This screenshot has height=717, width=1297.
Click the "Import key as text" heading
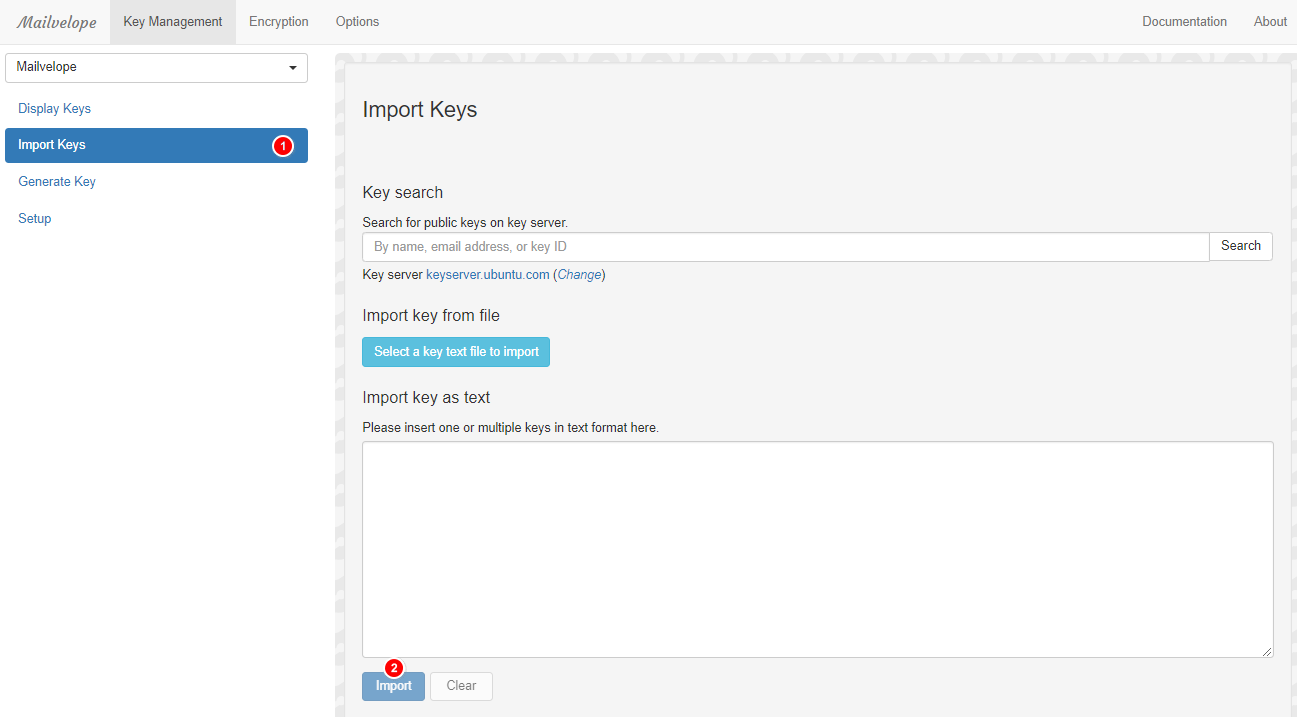[426, 398]
